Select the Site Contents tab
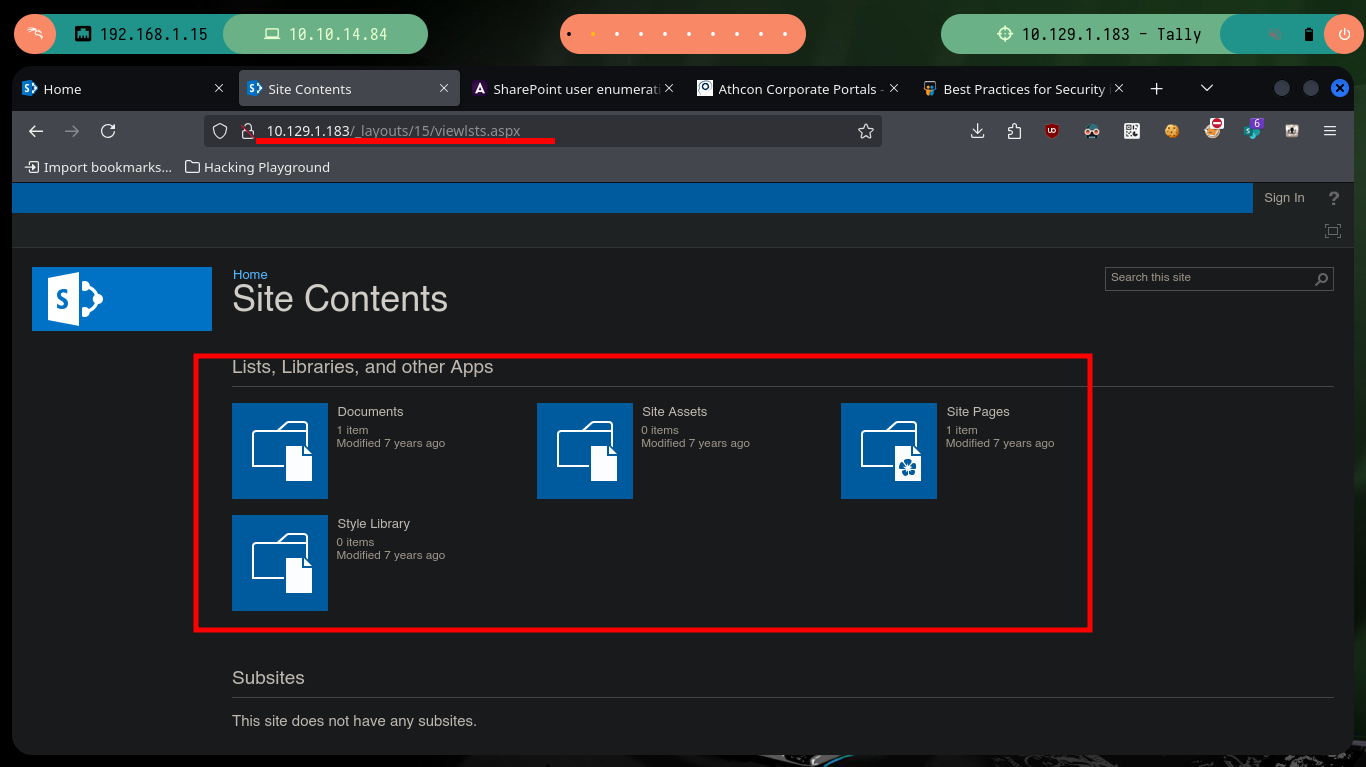 (x=349, y=89)
